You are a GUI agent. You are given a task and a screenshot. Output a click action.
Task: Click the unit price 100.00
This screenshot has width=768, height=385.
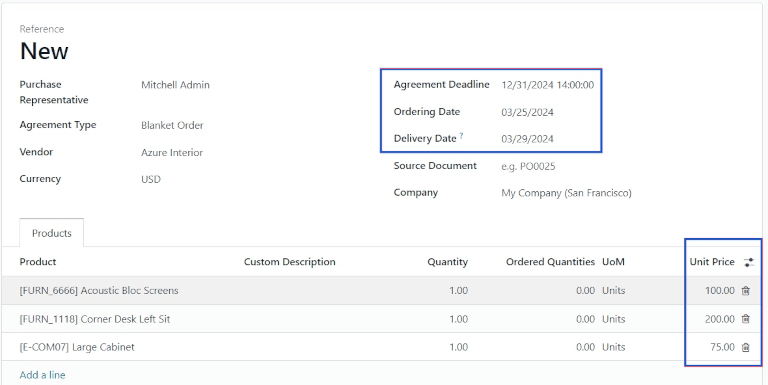(x=720, y=290)
